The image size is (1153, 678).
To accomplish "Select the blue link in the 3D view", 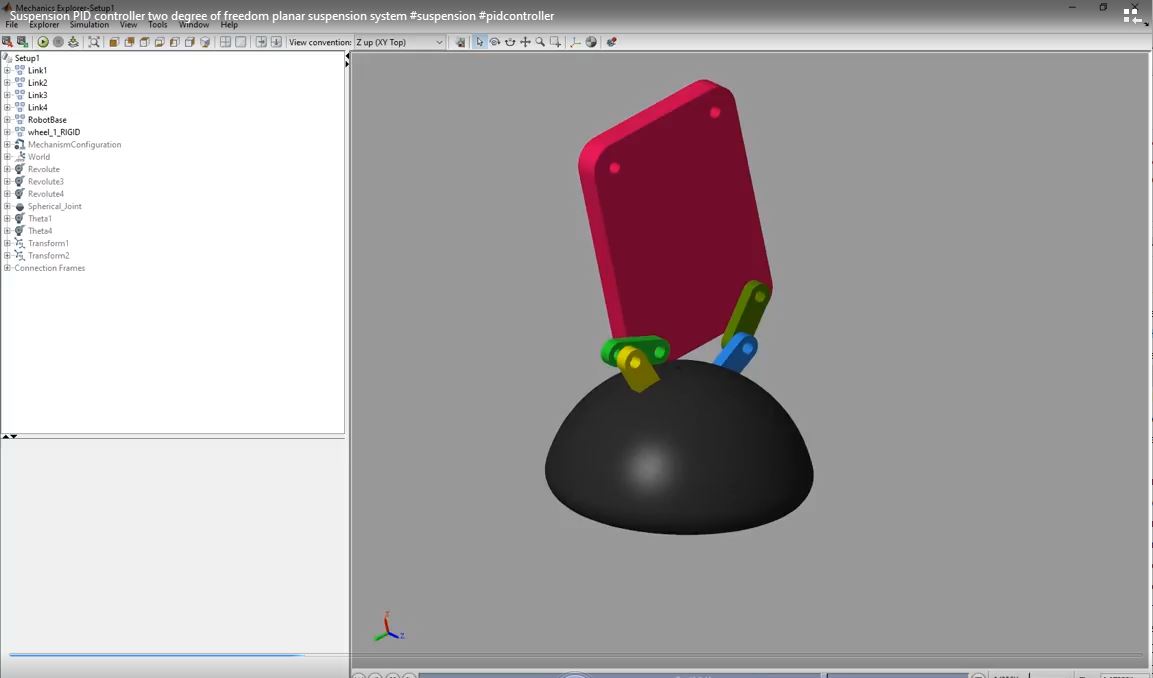I will [736, 354].
